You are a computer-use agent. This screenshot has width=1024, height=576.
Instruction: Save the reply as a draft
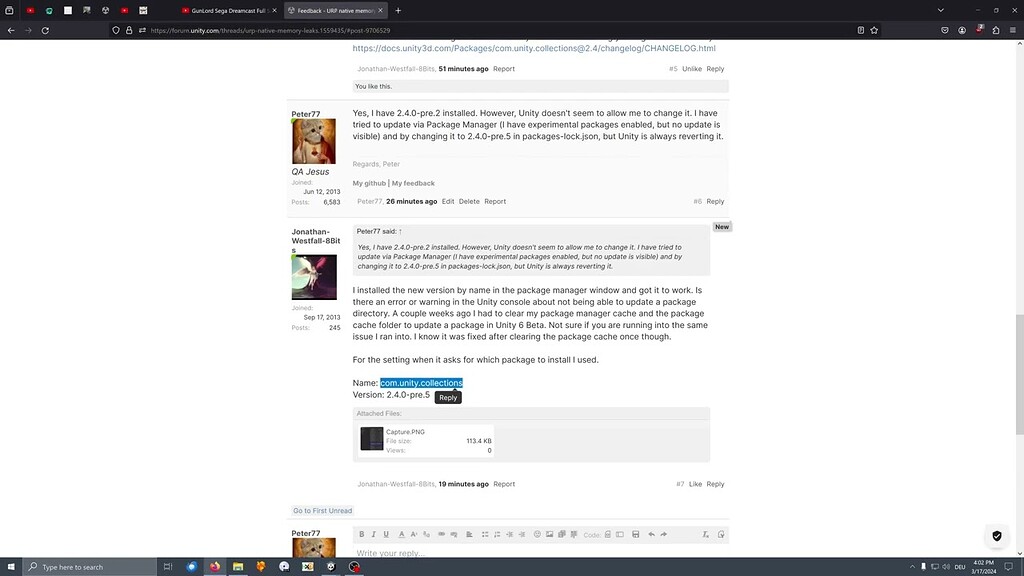click(x=636, y=534)
